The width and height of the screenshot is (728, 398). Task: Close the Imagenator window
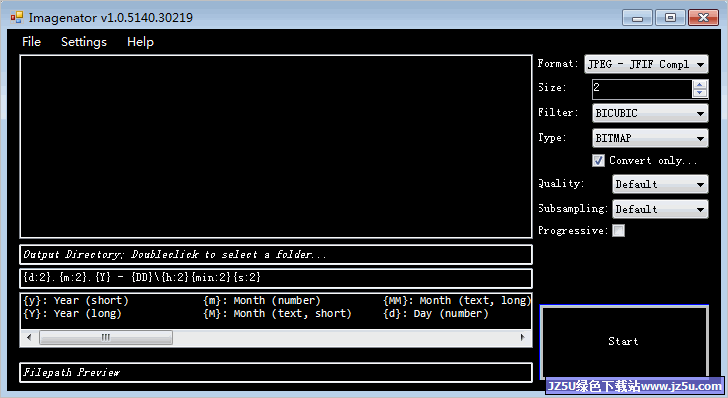tap(703, 18)
